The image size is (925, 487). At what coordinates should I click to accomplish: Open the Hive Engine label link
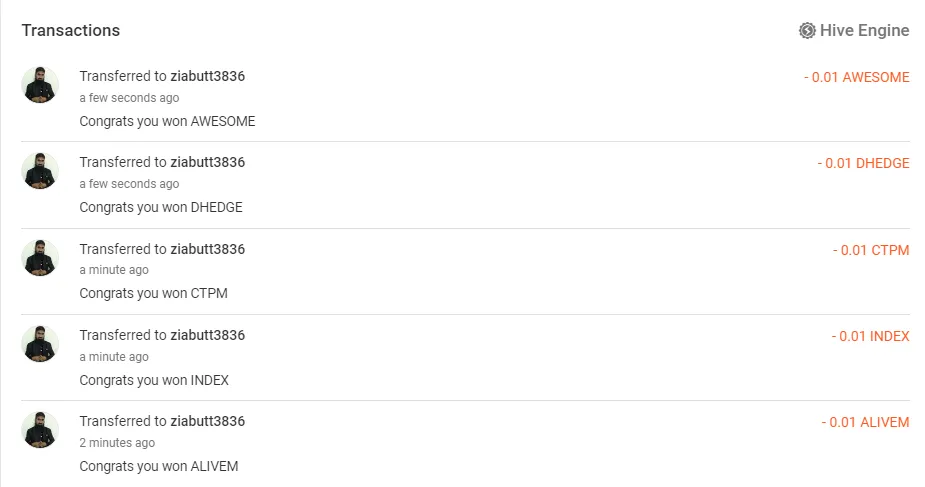(864, 31)
